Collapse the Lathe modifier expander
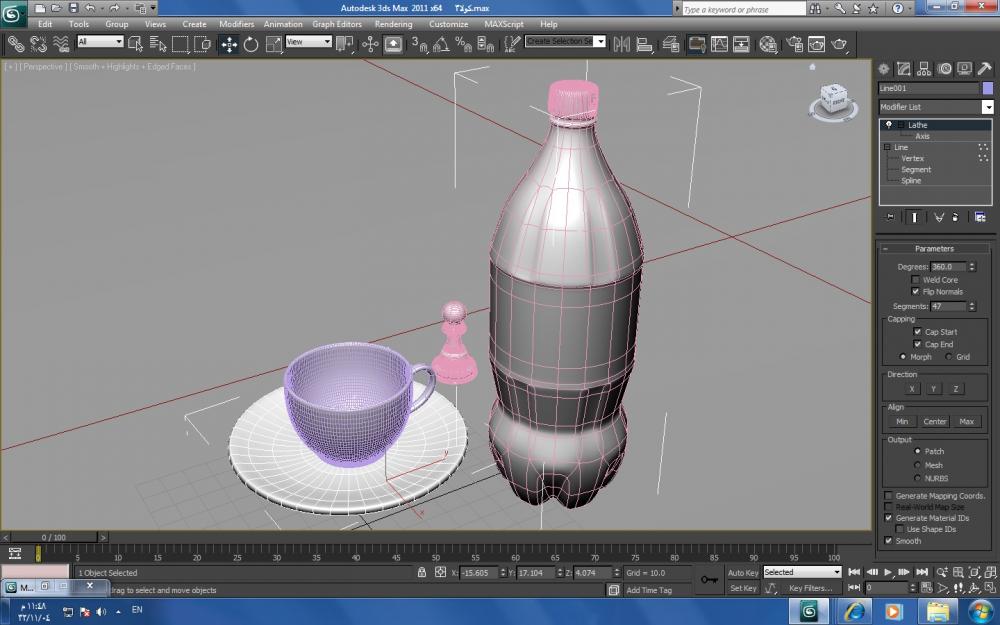Image resolution: width=1000 pixels, height=625 pixels. click(x=901, y=125)
